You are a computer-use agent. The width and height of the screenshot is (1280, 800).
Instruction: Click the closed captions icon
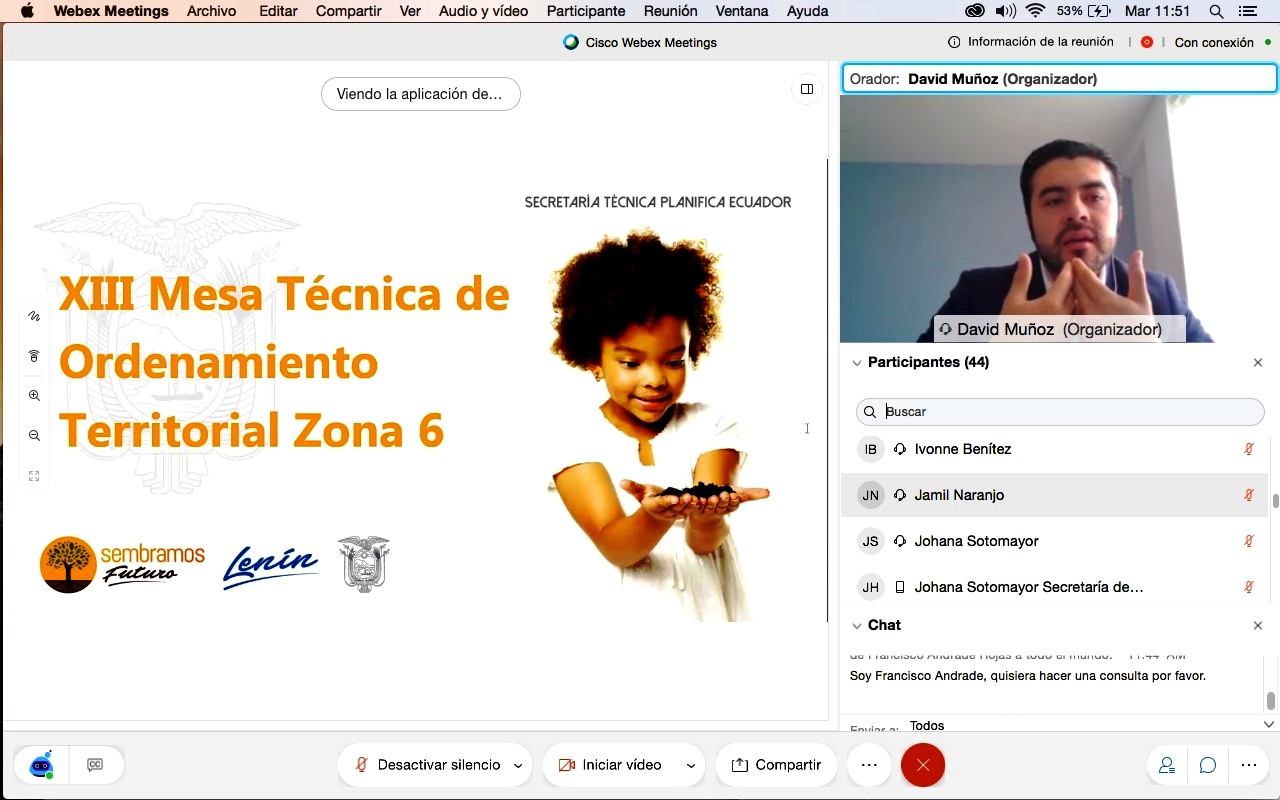tap(95, 765)
